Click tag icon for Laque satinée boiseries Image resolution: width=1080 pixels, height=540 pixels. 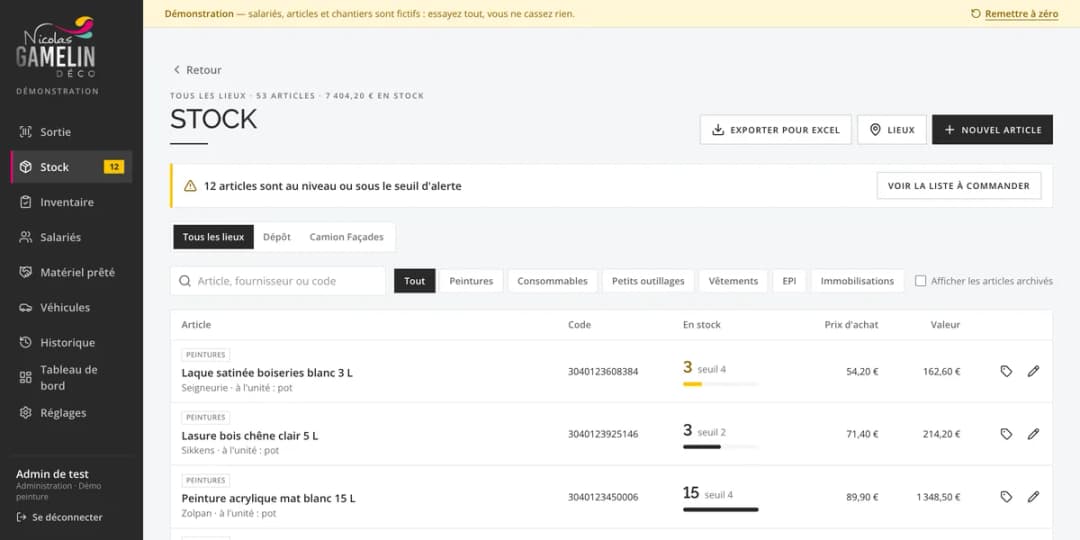coord(1006,371)
